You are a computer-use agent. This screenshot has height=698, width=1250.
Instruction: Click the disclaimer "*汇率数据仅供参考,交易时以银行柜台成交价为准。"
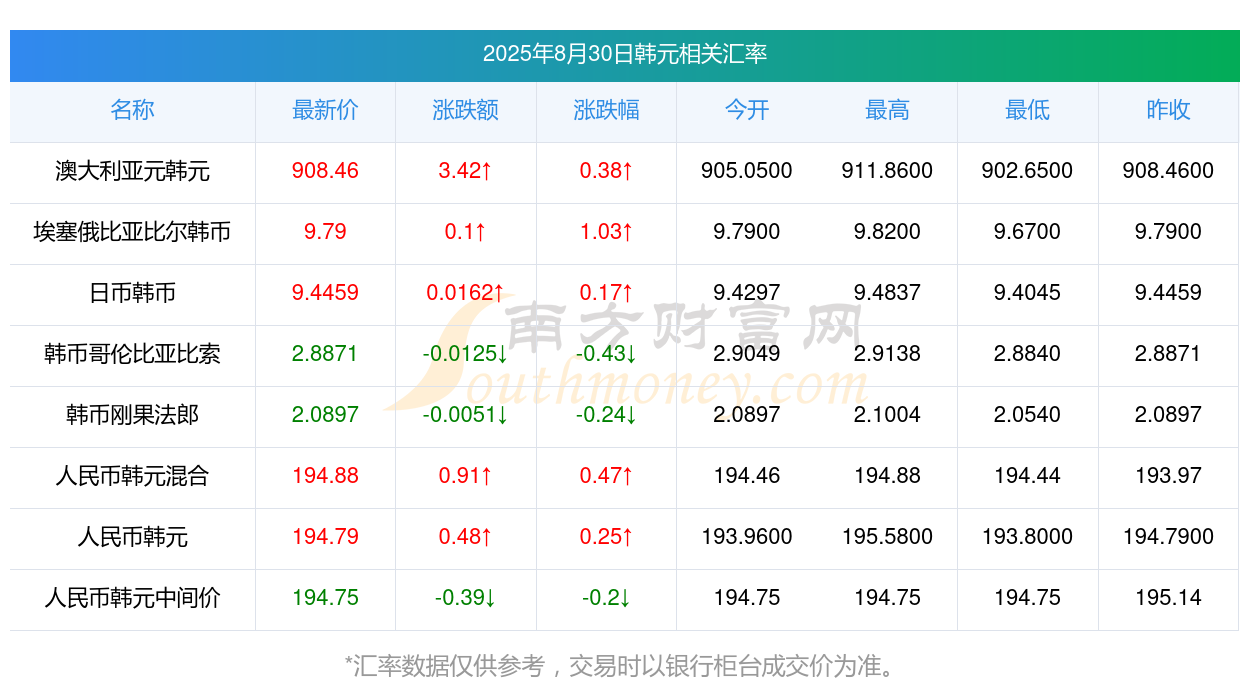click(624, 666)
